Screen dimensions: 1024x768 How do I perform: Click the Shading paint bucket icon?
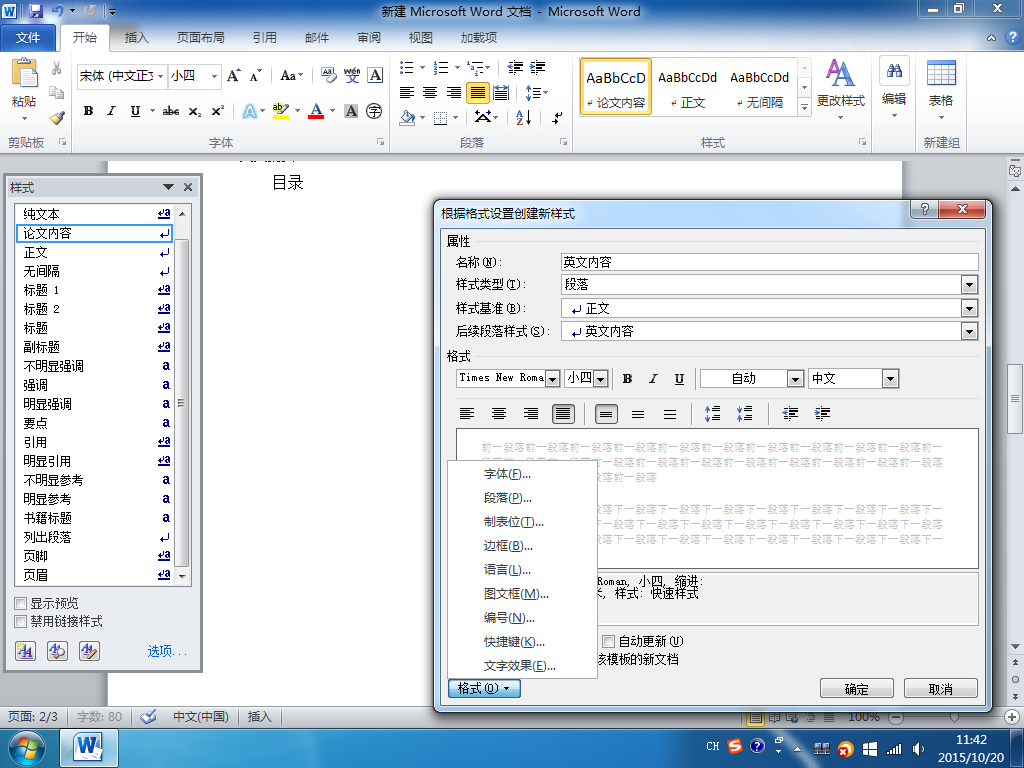(408, 118)
